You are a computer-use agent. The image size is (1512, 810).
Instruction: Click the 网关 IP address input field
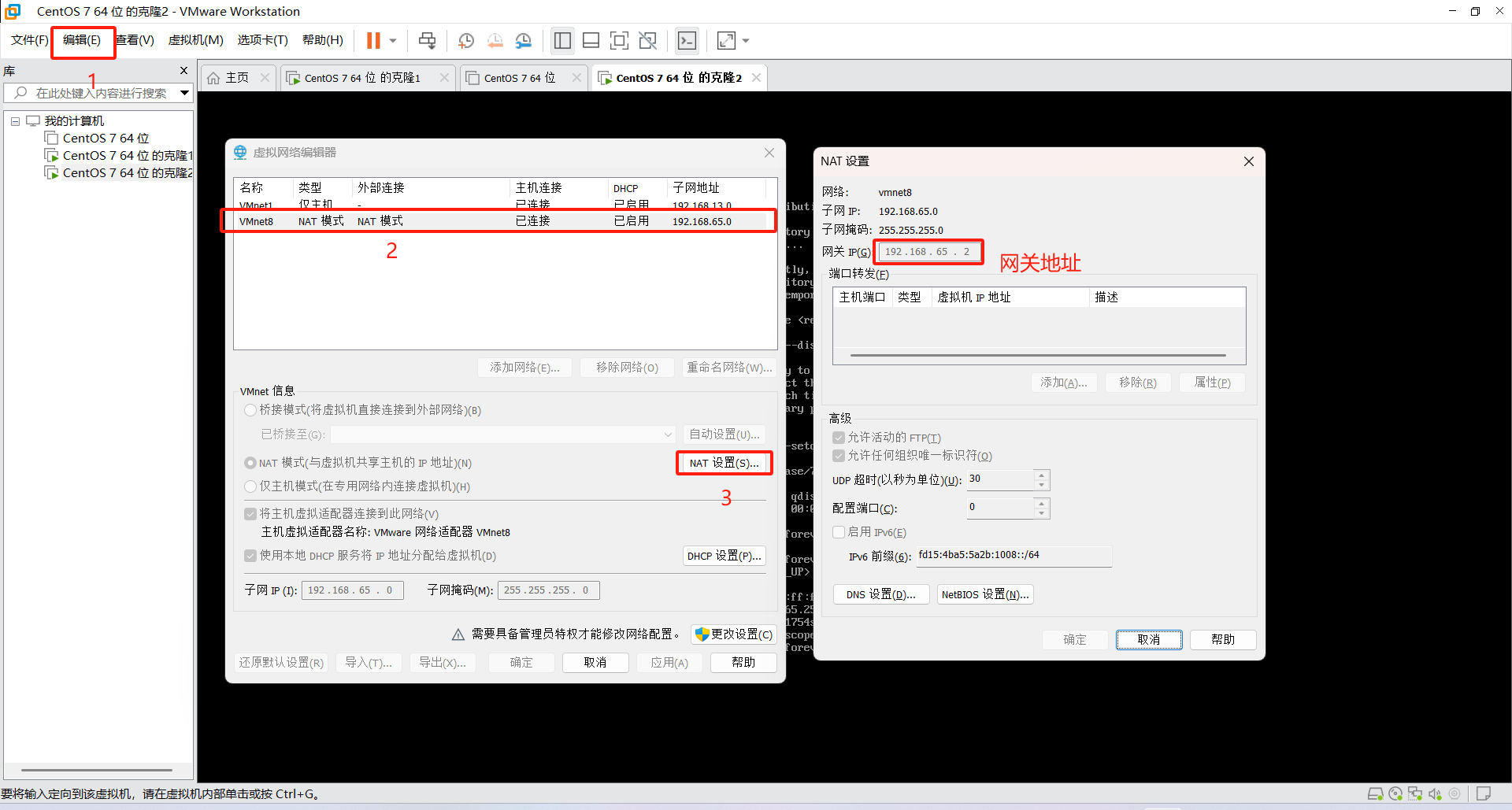pyautogui.click(x=928, y=251)
